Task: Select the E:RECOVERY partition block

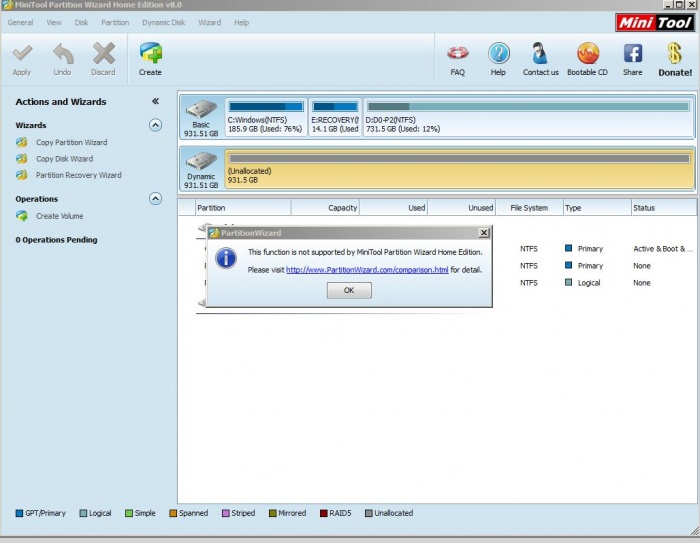Action: (x=335, y=117)
